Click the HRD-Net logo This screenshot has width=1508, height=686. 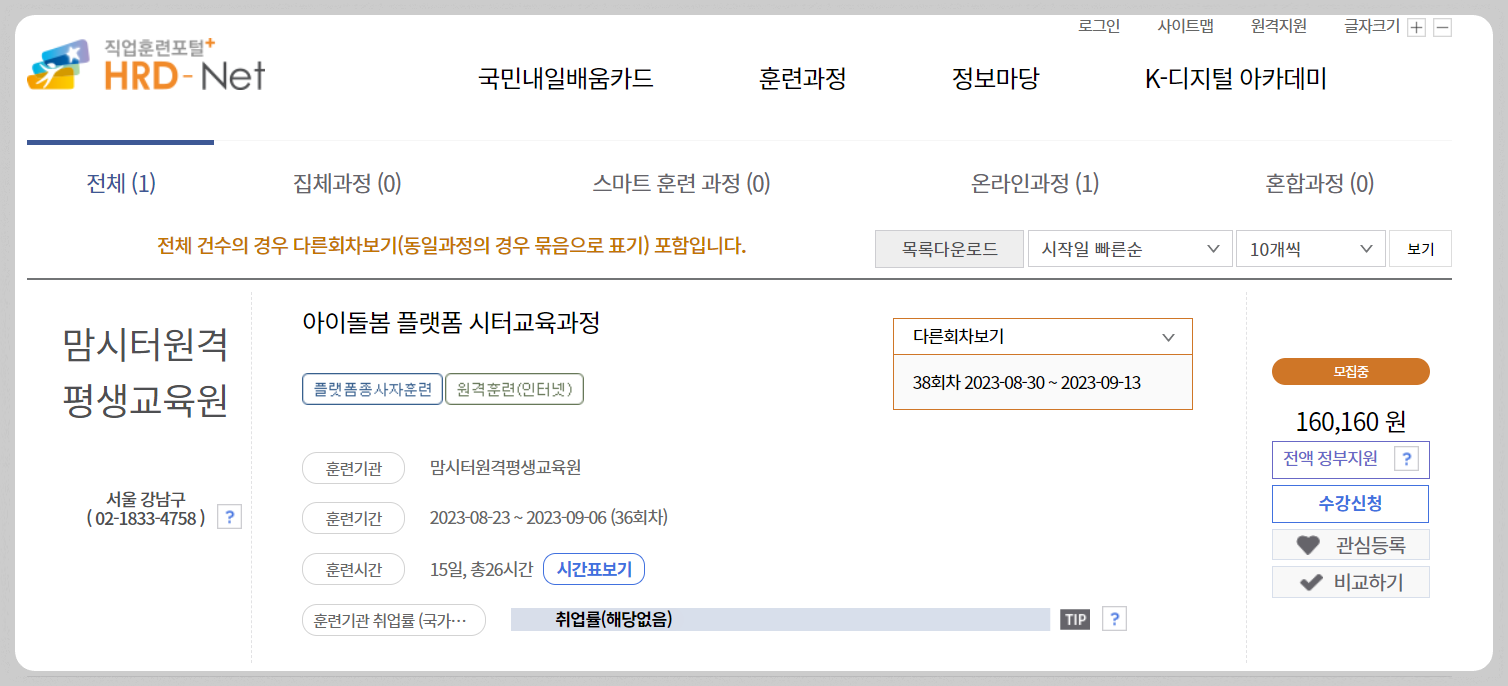click(x=145, y=66)
